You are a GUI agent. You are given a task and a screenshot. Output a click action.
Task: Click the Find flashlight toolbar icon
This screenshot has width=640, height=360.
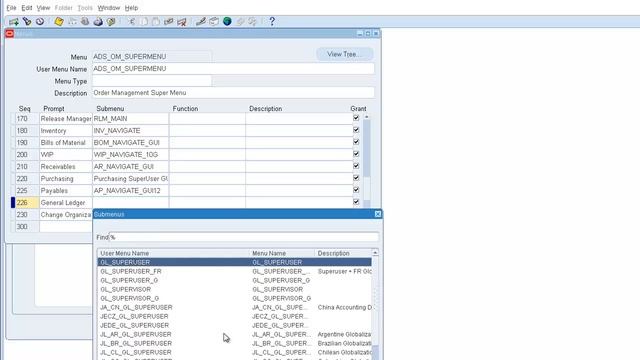point(27,22)
